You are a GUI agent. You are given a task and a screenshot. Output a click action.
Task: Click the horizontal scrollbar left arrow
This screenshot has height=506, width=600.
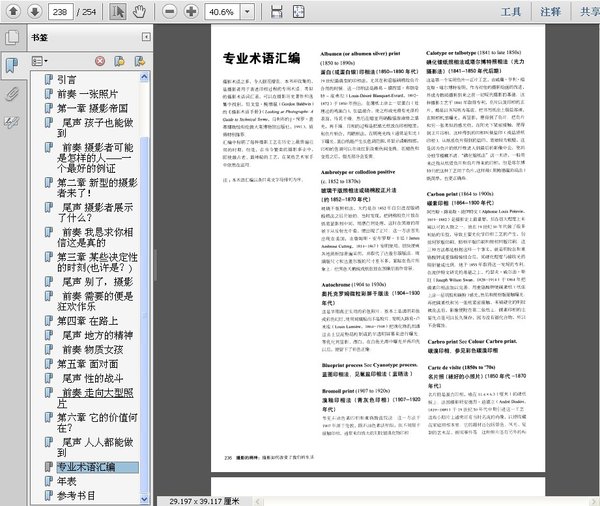[x=258, y=501]
